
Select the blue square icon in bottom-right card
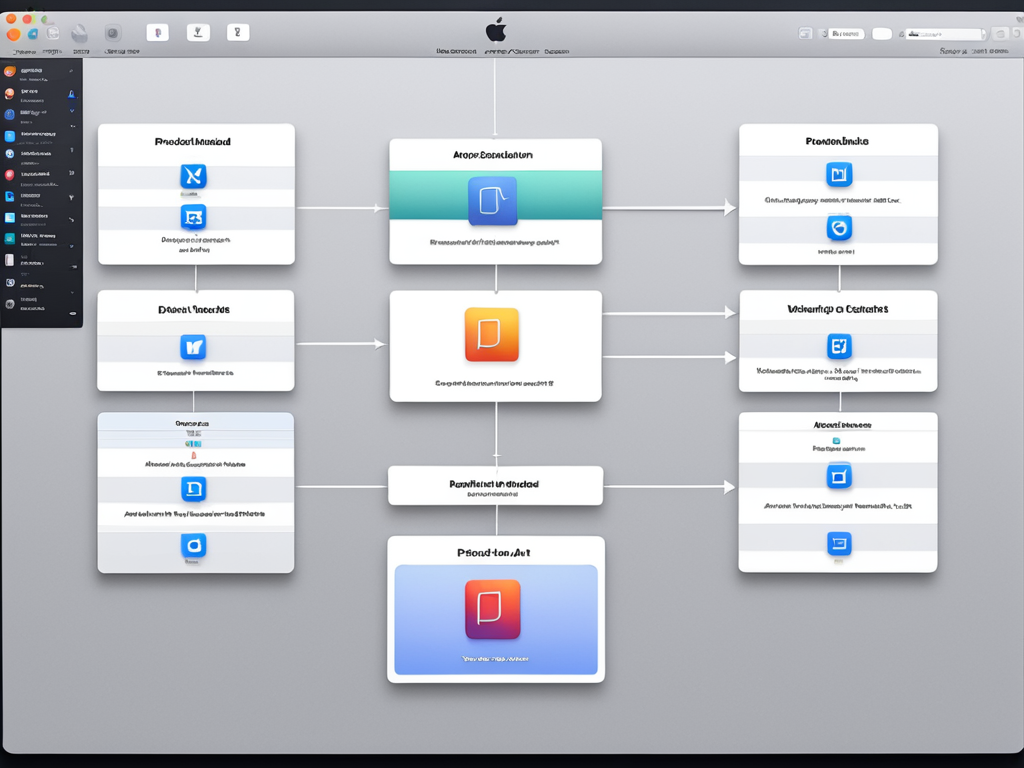point(839,477)
